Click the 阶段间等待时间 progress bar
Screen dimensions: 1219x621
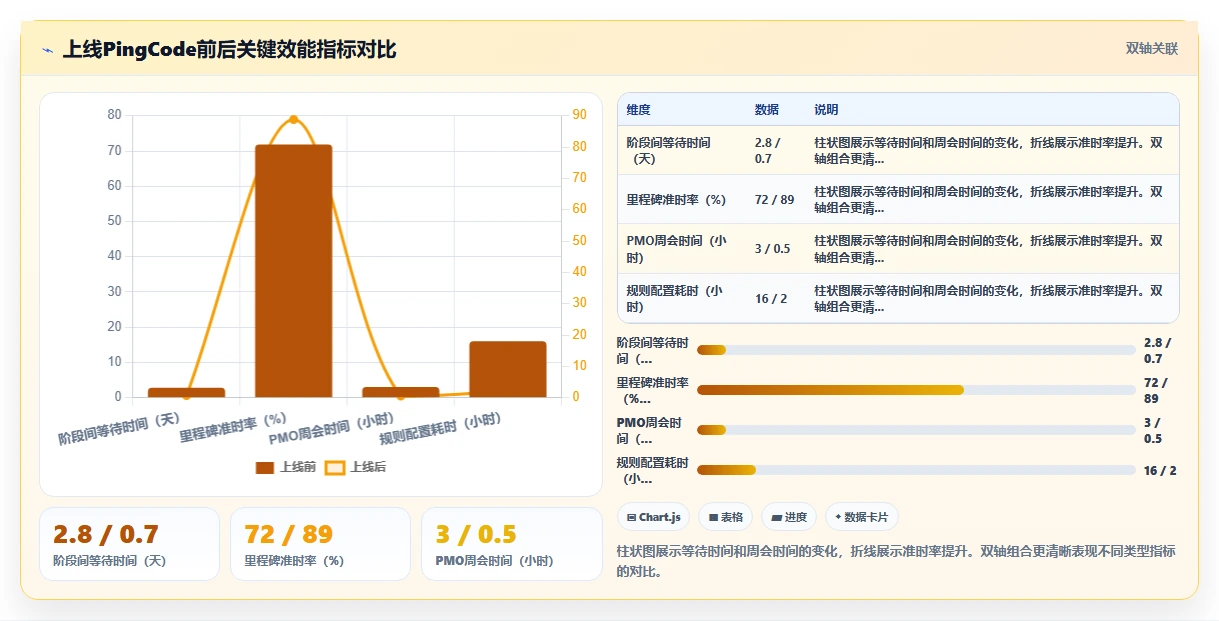pyautogui.click(x=916, y=350)
